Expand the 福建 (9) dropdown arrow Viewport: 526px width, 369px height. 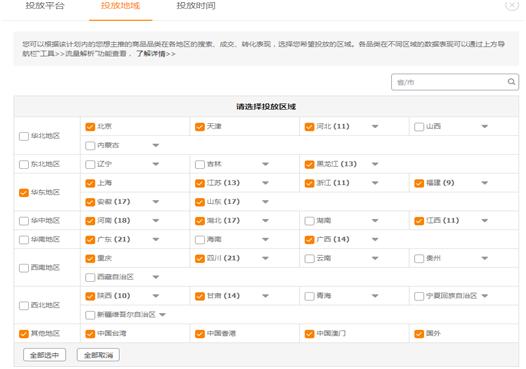click(485, 183)
